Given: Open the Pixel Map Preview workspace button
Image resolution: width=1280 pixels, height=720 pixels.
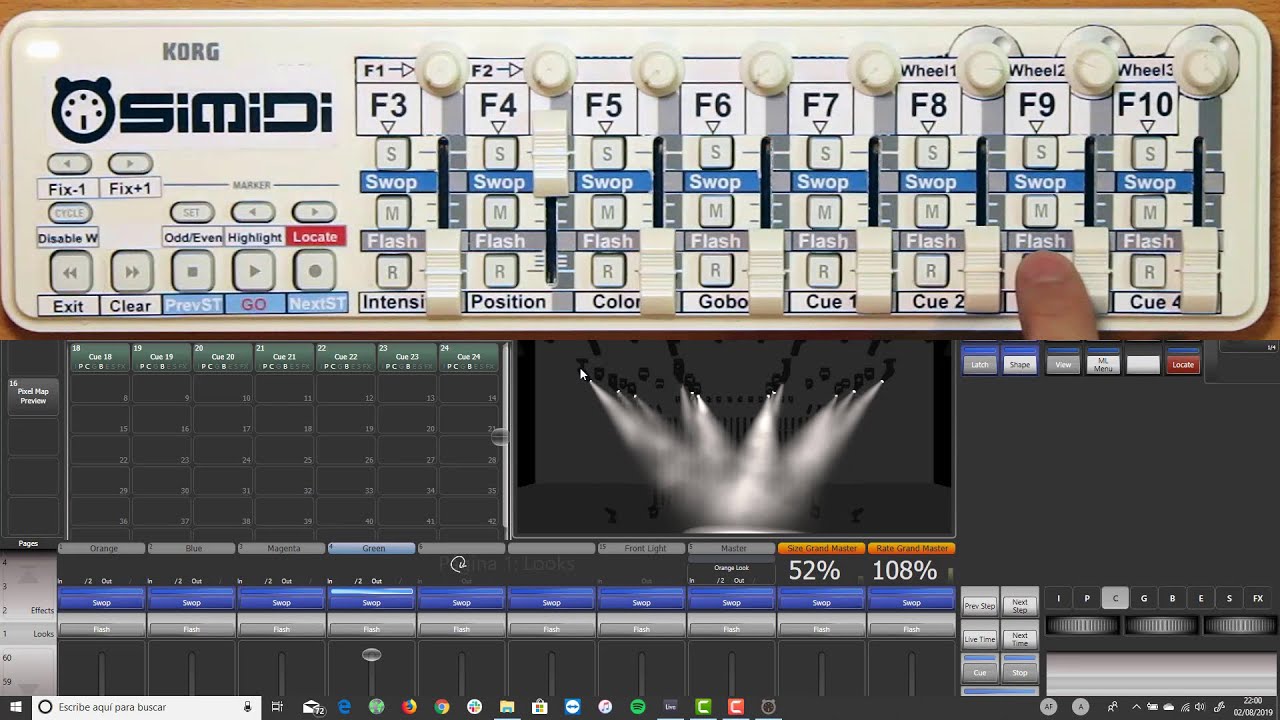Looking at the screenshot, I should point(33,396).
